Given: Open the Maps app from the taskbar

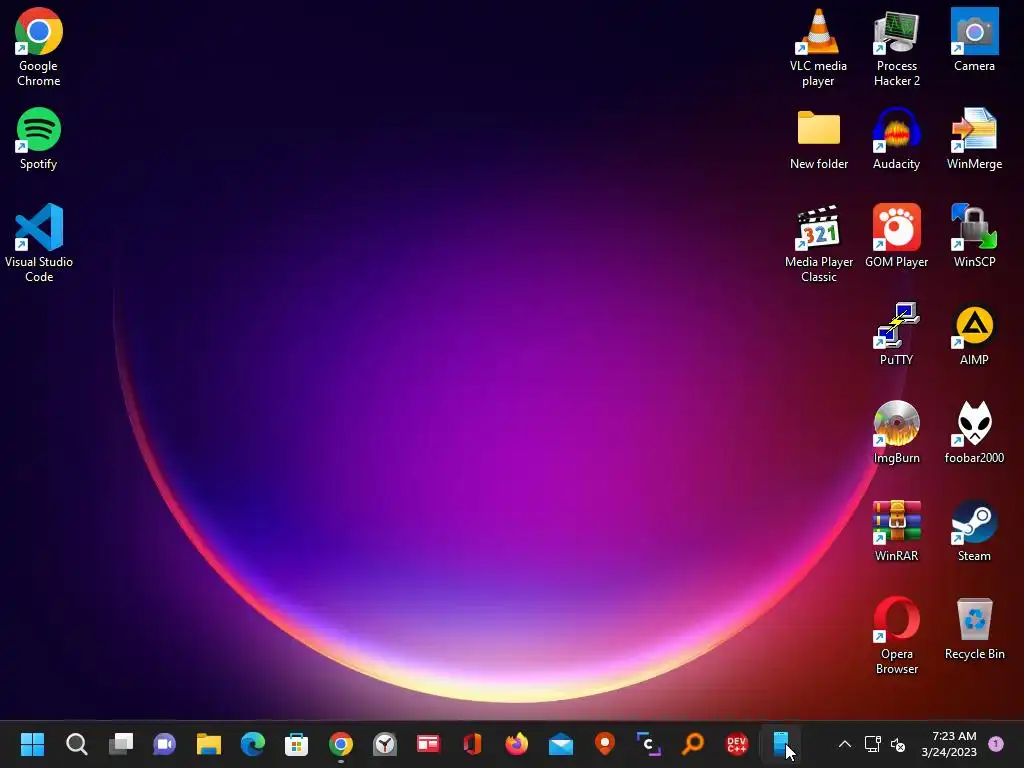Looking at the screenshot, I should click(x=605, y=744).
